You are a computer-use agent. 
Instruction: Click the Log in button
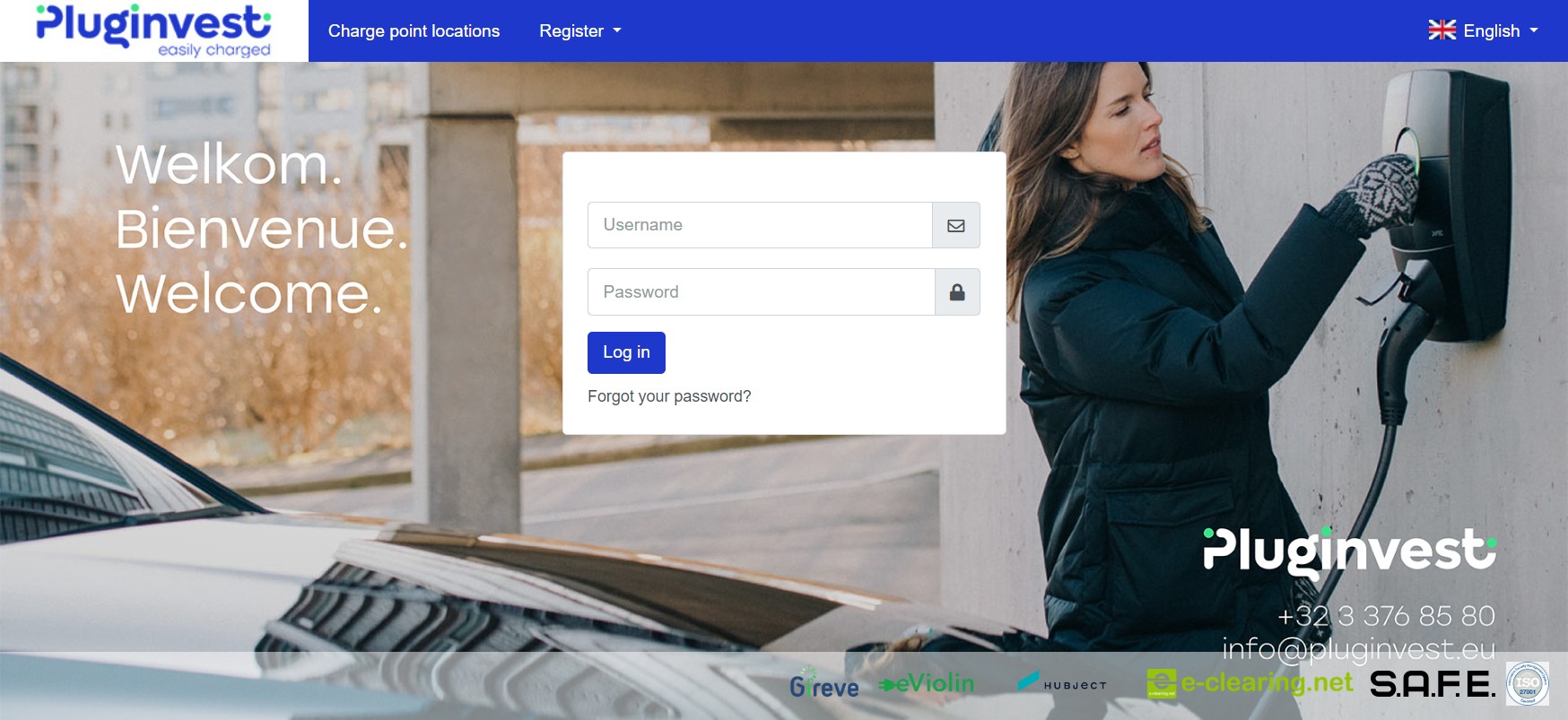(x=626, y=352)
